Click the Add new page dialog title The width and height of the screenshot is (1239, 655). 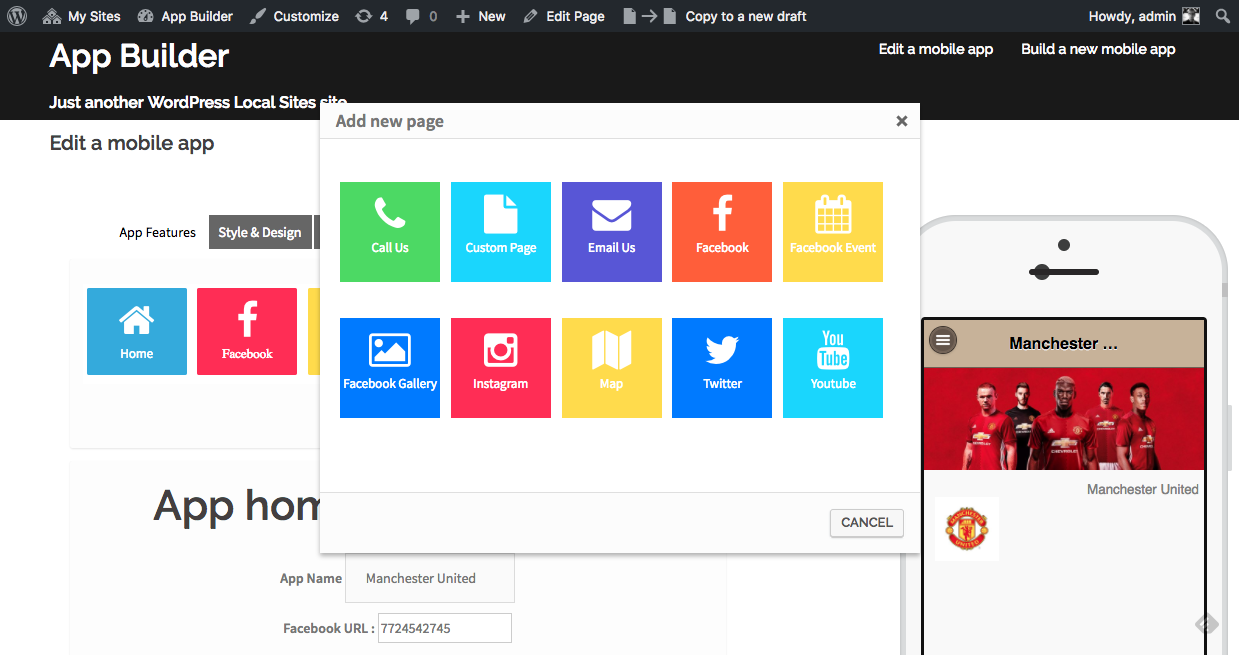390,121
